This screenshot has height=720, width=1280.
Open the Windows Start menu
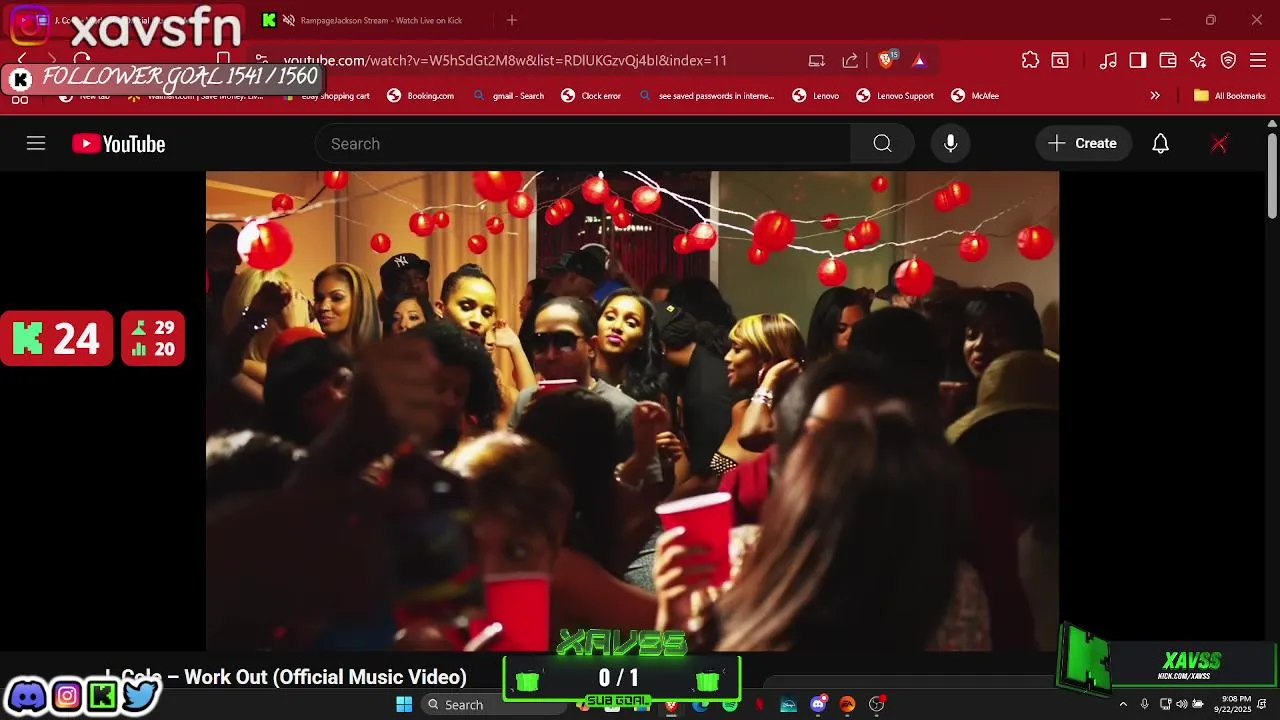[404, 705]
